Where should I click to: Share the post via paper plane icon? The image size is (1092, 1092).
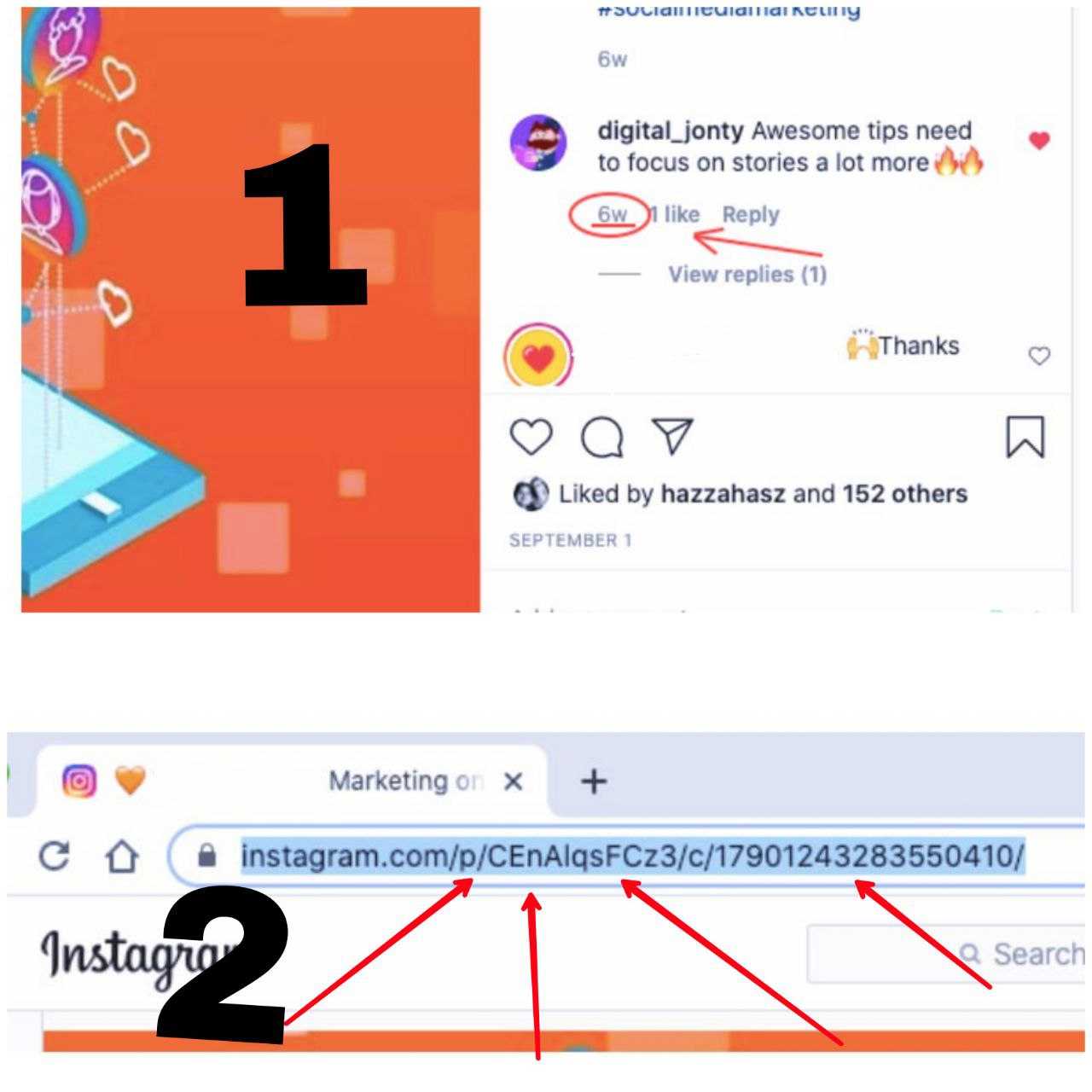(x=673, y=436)
